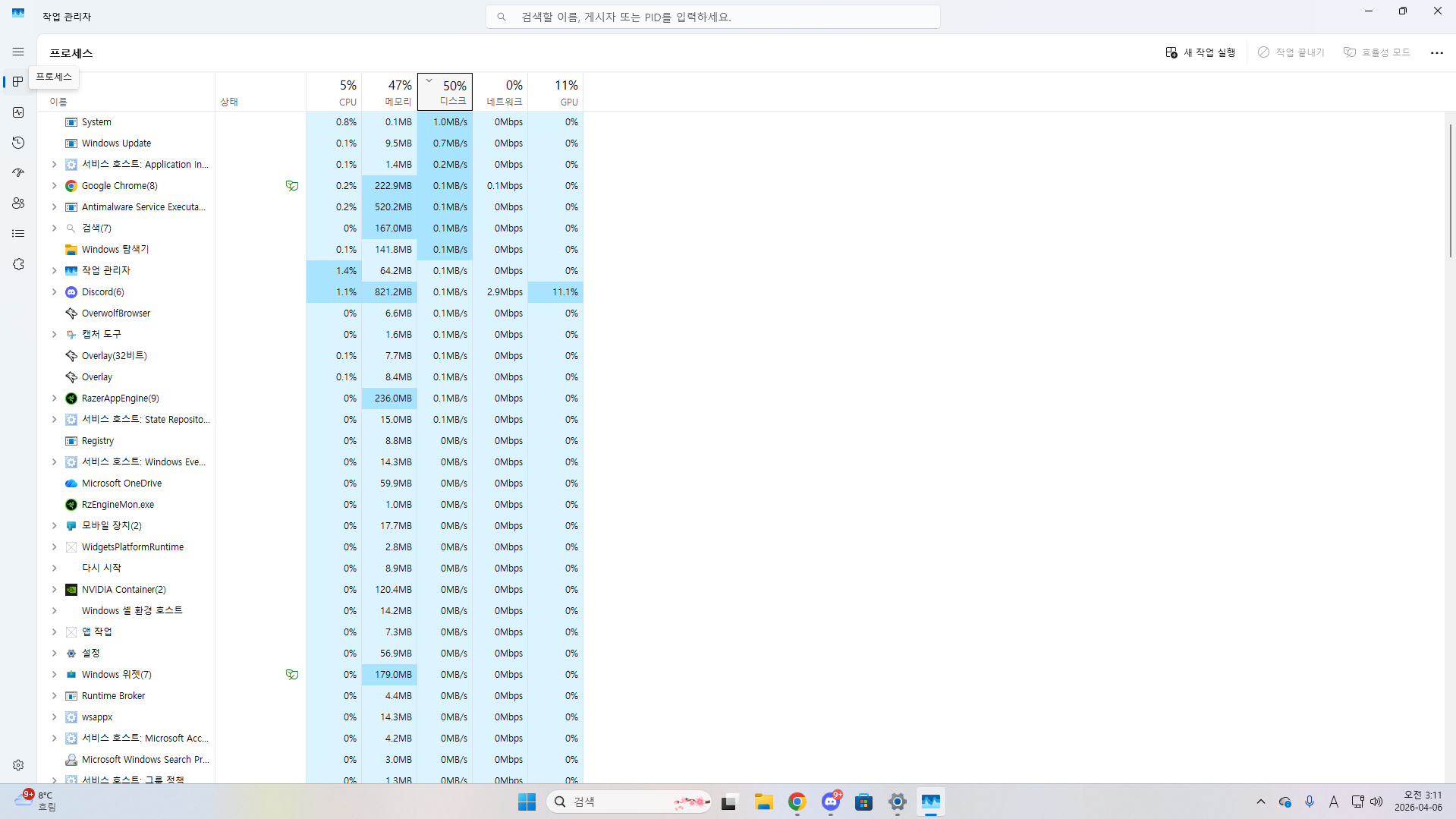Click the taskbar Discord icon

(831, 802)
